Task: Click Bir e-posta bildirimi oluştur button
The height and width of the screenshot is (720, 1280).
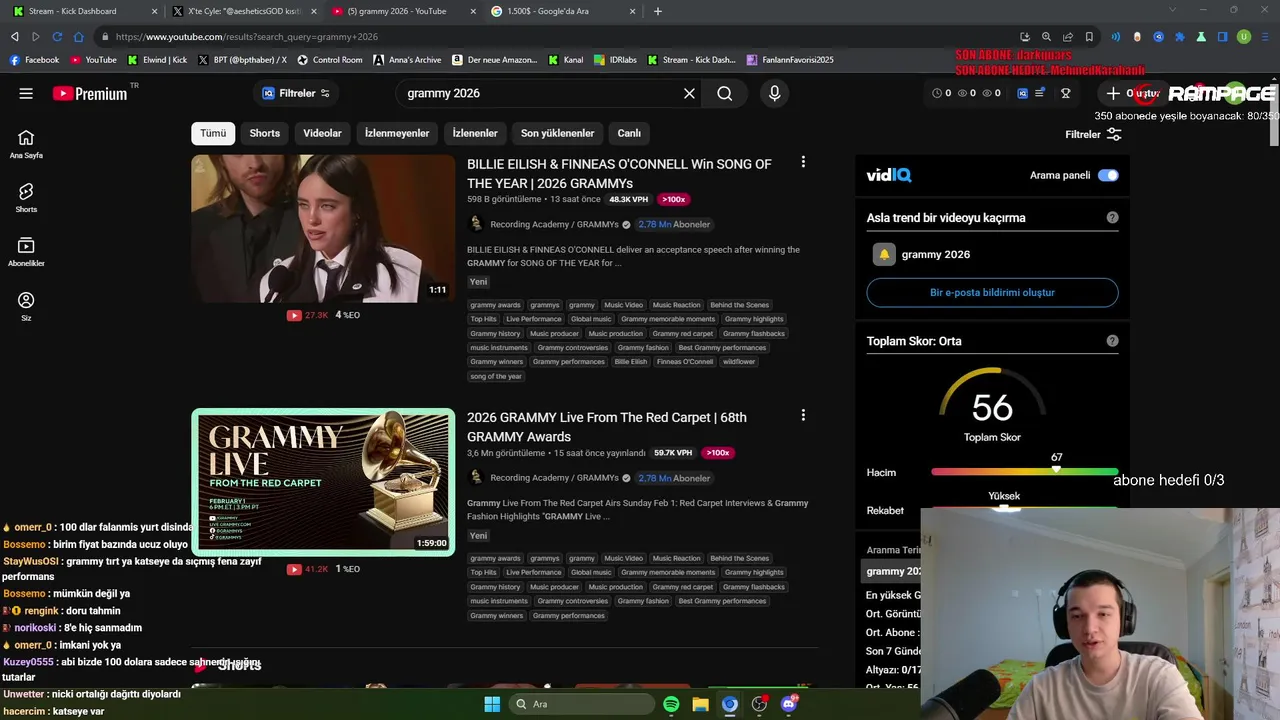Action: click(x=992, y=292)
